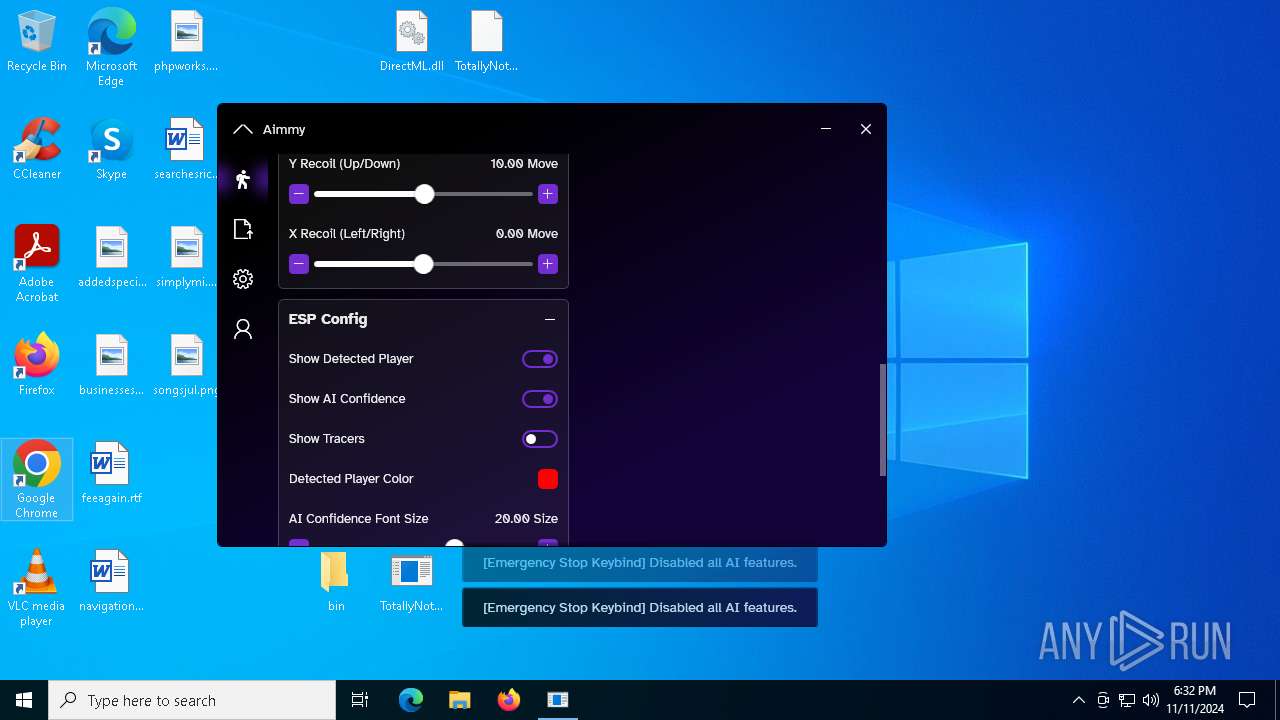This screenshot has width=1280, height=720.
Task: Click the Aimmy logo chevron in title bar
Action: pos(242,129)
